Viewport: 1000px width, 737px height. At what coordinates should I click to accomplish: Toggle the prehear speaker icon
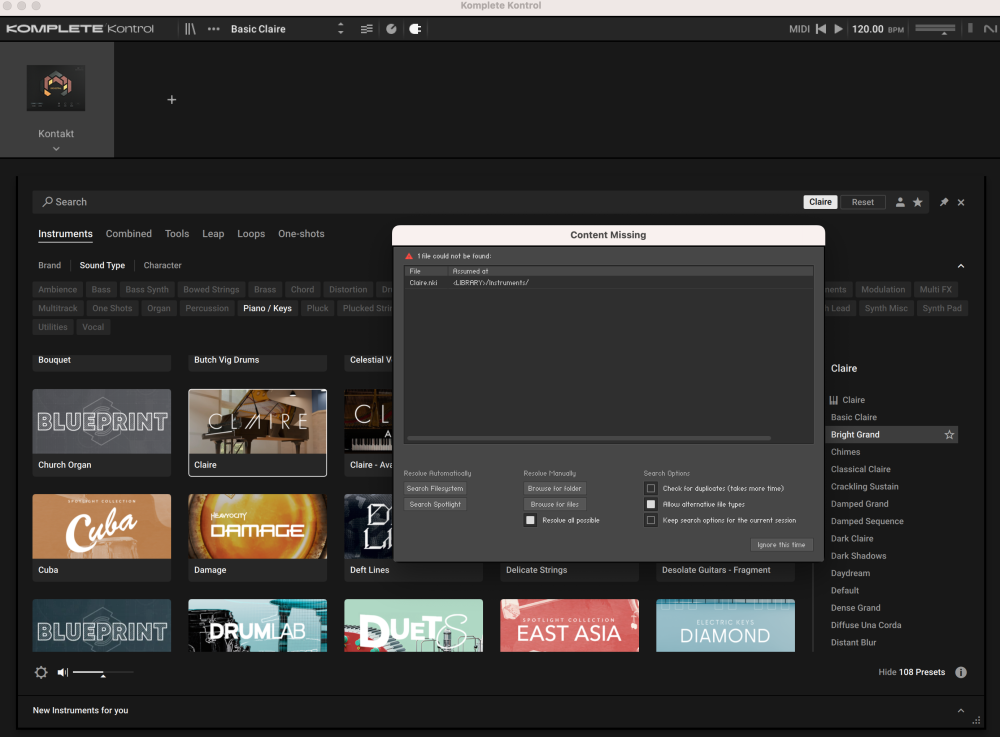[62, 672]
